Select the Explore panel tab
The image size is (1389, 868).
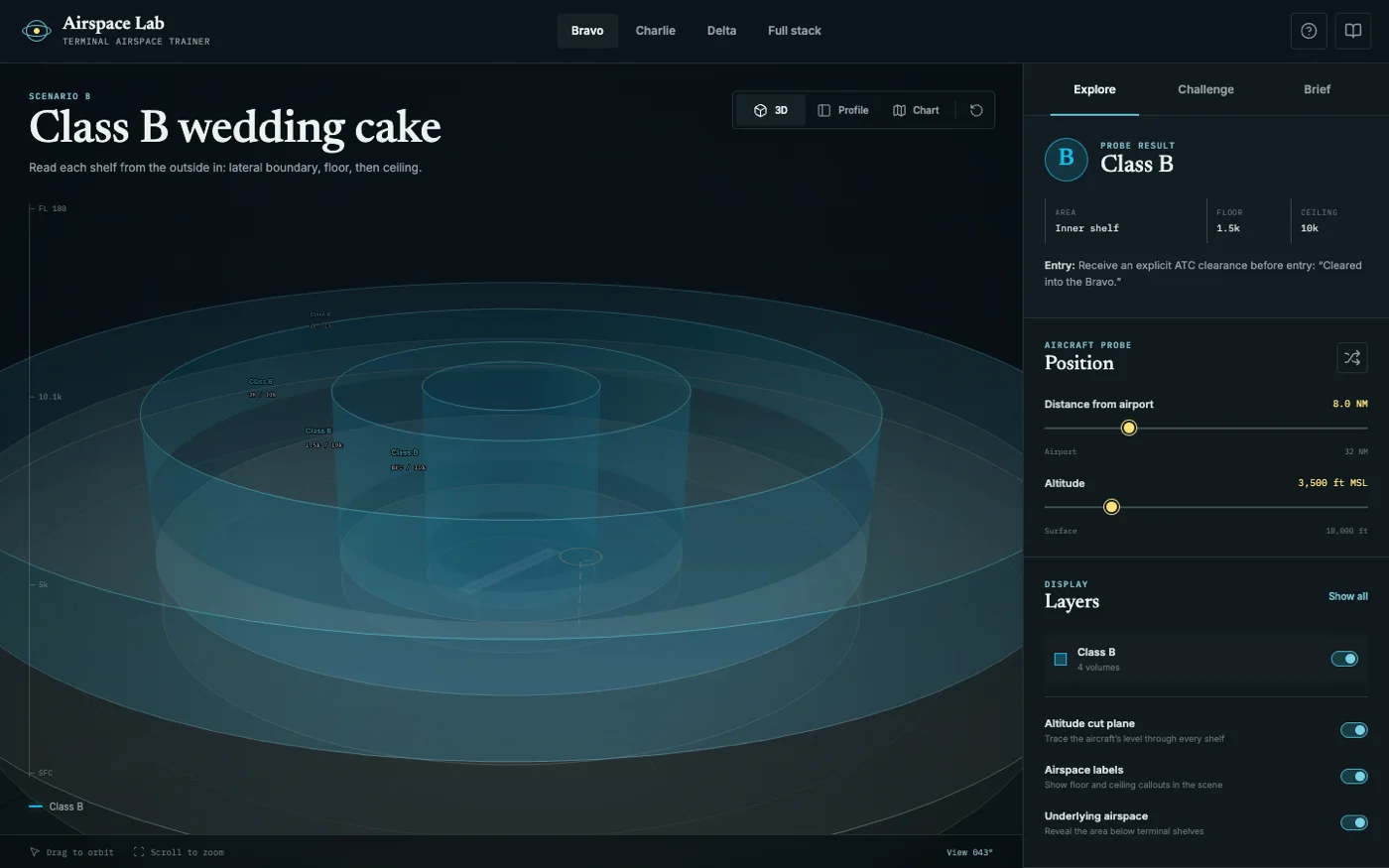tap(1094, 89)
